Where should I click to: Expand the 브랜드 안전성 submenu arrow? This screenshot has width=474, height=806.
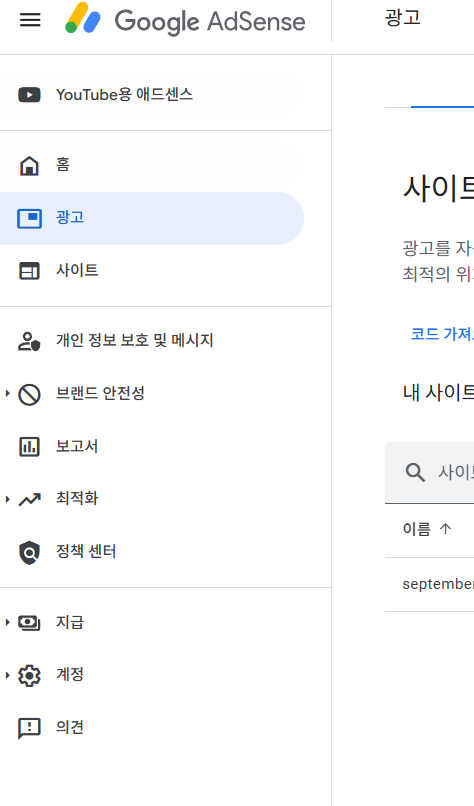7,394
